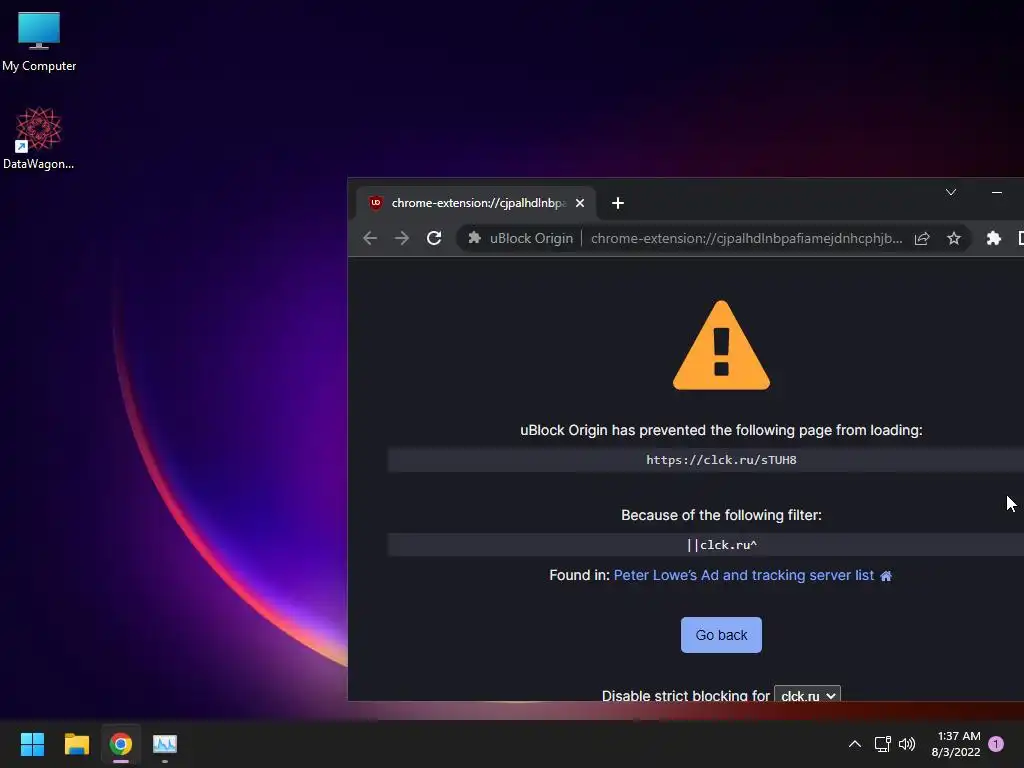The image size is (1024, 768).
Task: Bookmark this page with star icon
Action: [x=953, y=238]
